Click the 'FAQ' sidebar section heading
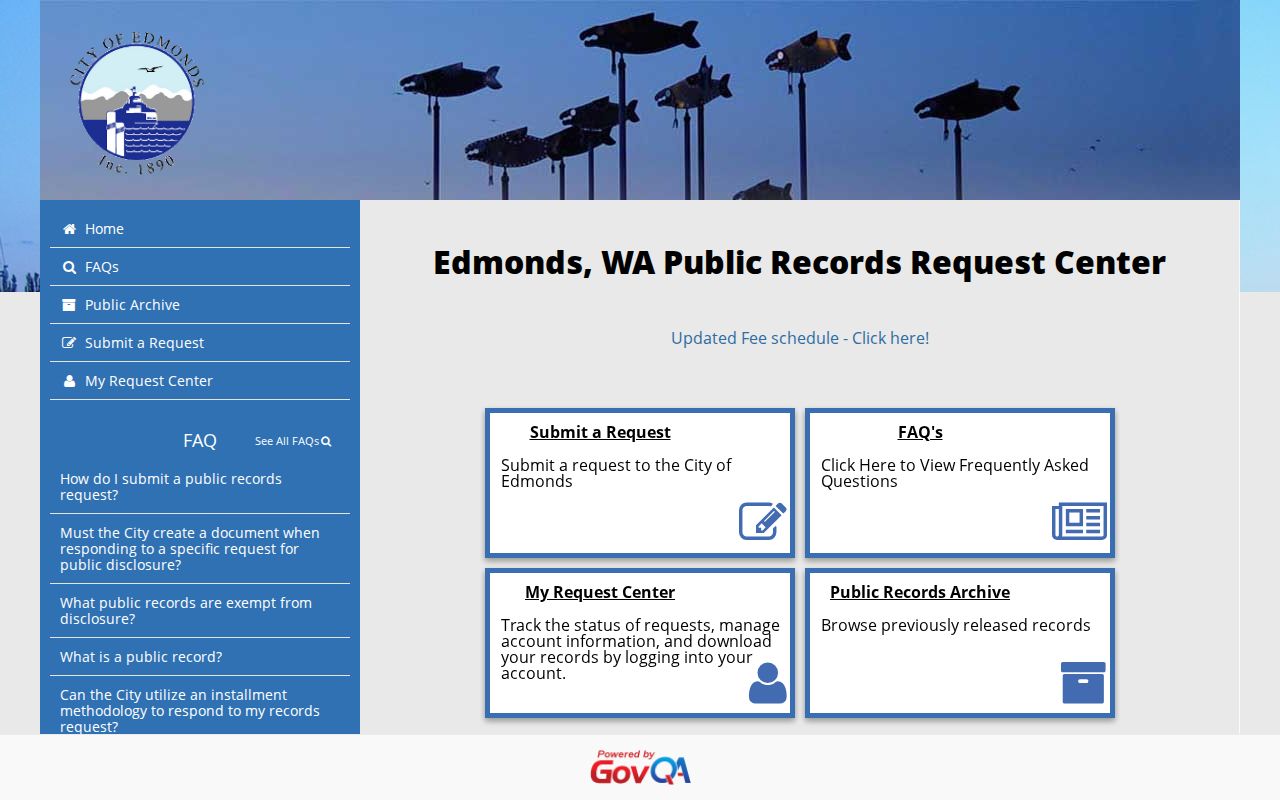The width and height of the screenshot is (1280, 800). pos(200,441)
